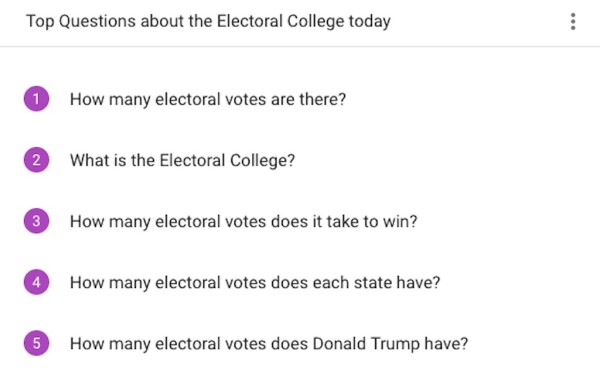The image size is (600, 387).
Task: Click the 'Top Questions about the Electoral College today' heading
Action: [208, 21]
